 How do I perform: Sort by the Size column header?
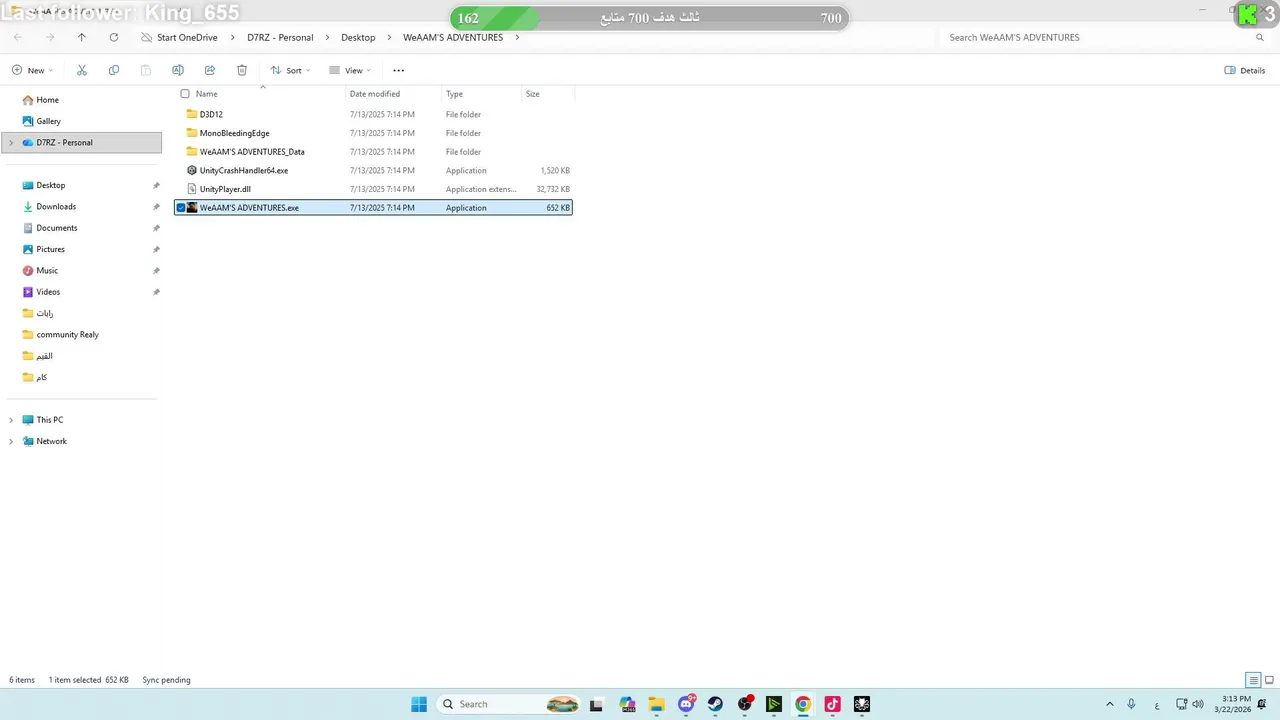(548, 94)
